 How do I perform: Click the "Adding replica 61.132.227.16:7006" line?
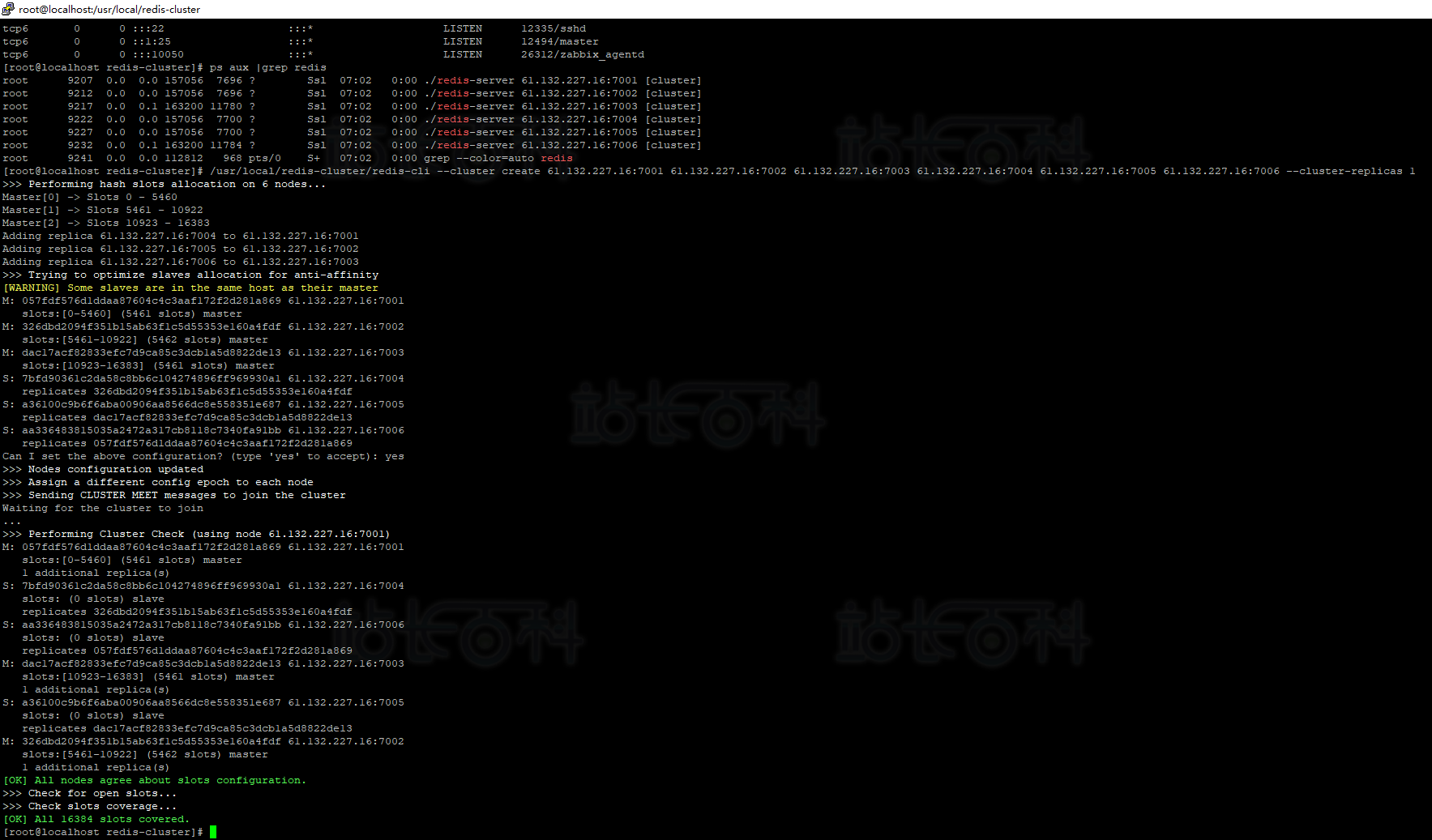181,262
